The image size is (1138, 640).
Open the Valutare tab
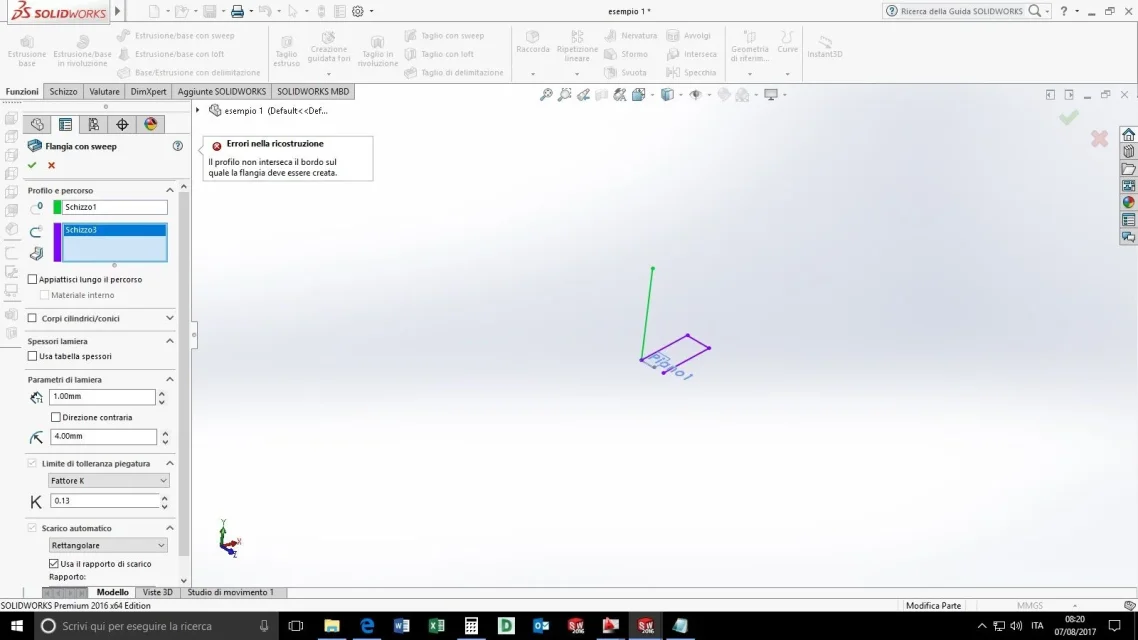[x=104, y=91]
